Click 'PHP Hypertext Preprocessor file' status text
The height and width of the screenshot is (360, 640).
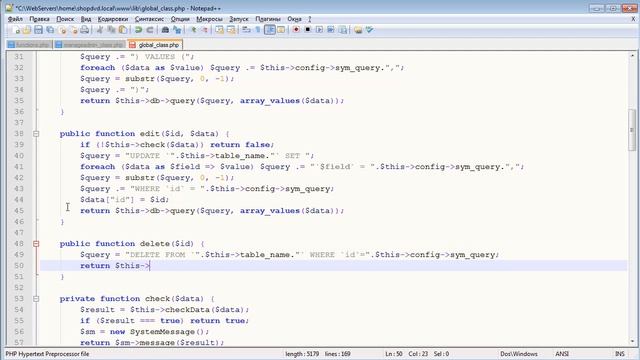click(47, 354)
